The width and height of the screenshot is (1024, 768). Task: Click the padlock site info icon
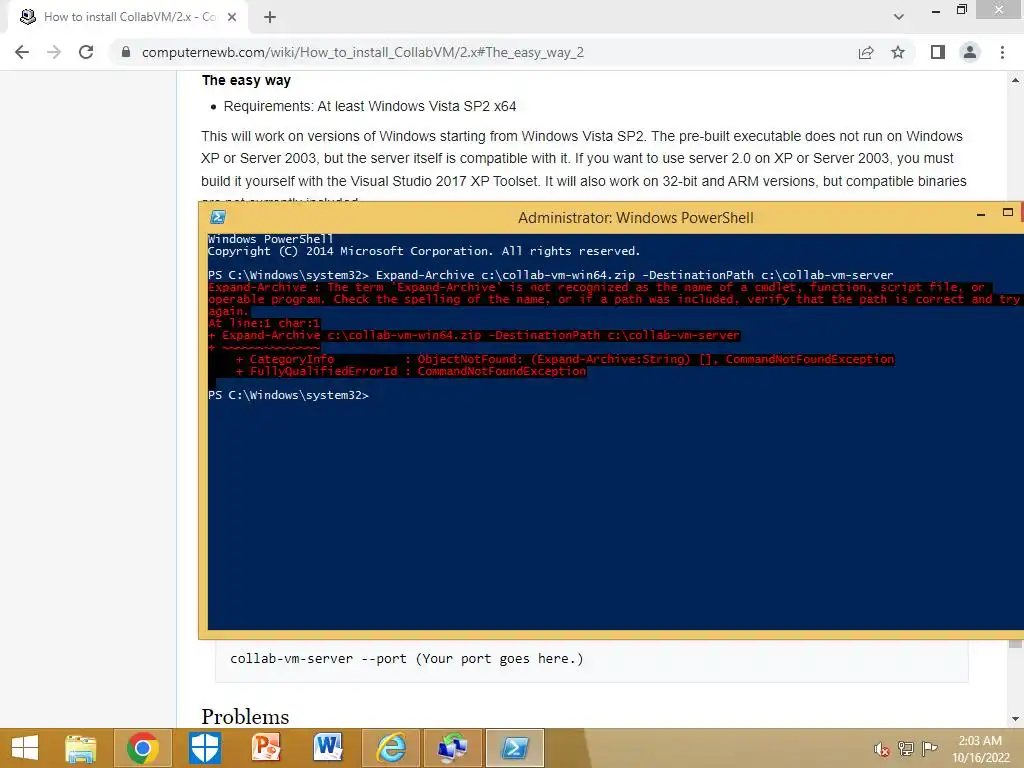[x=126, y=52]
